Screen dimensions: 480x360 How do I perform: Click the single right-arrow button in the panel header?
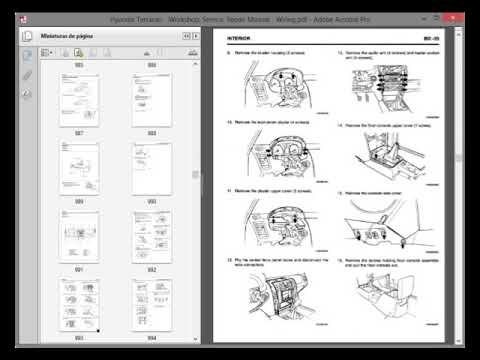196,36
